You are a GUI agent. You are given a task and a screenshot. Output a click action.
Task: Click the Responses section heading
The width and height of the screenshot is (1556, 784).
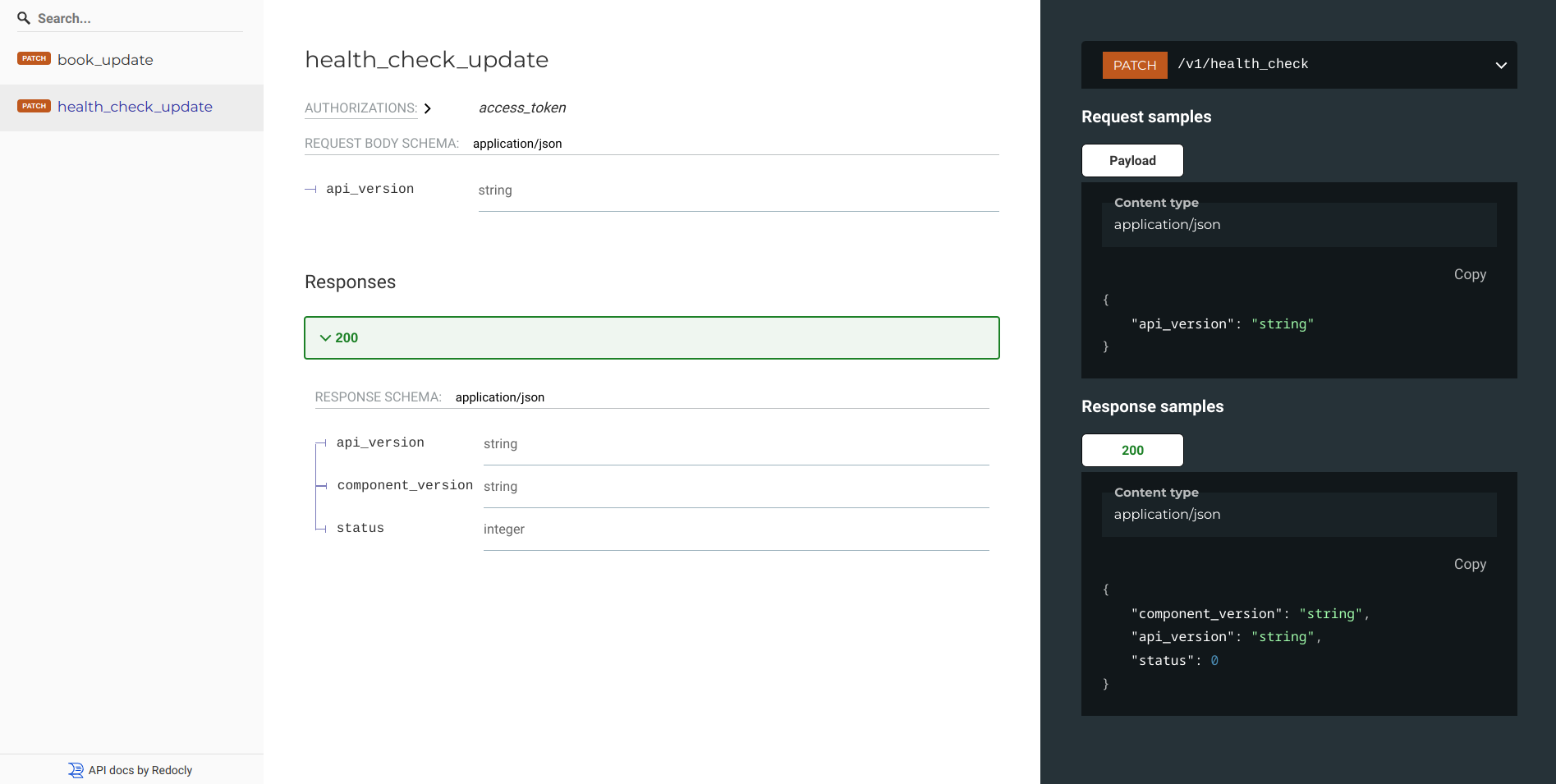(350, 282)
